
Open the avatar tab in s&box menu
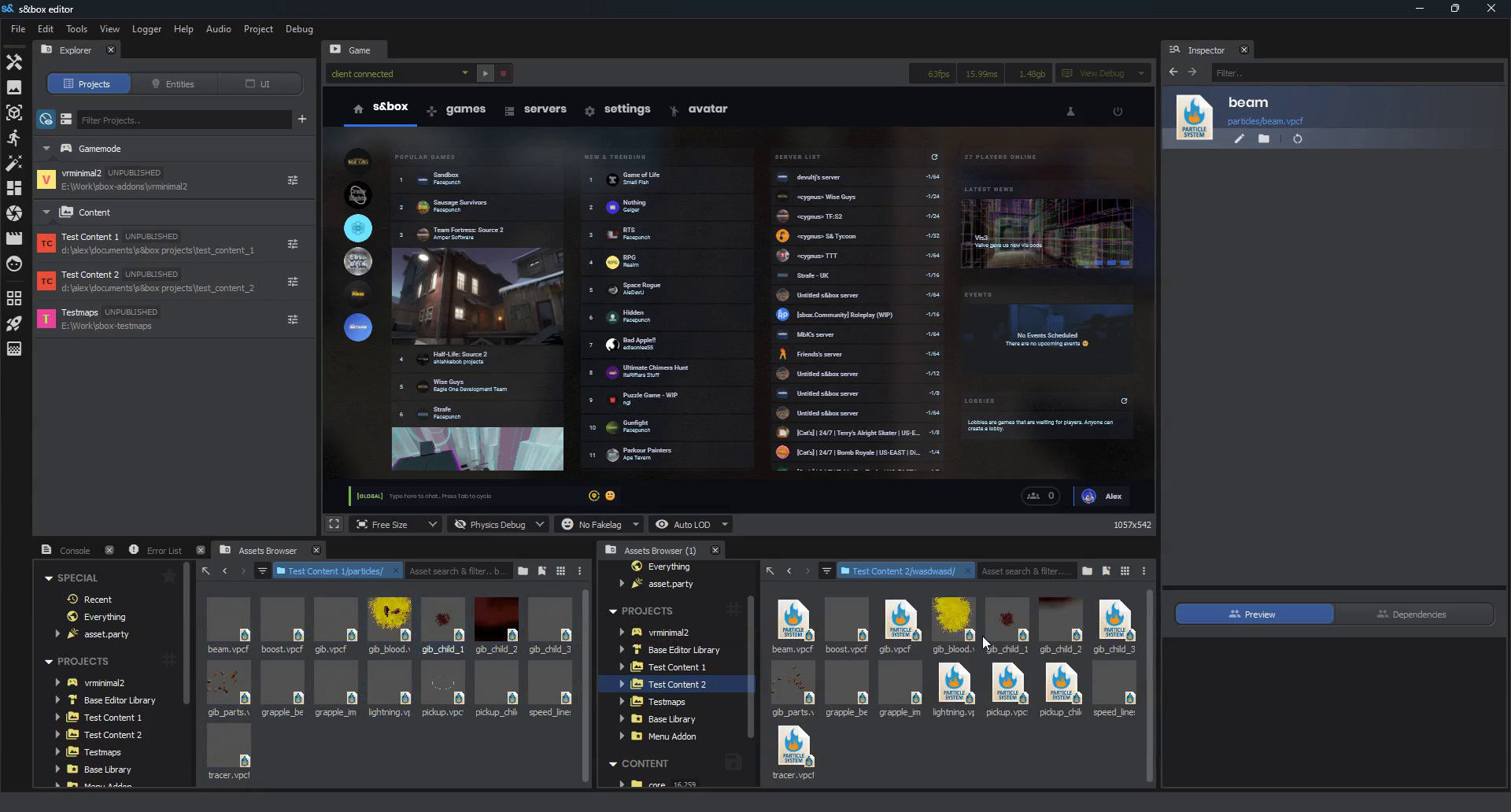click(x=699, y=109)
